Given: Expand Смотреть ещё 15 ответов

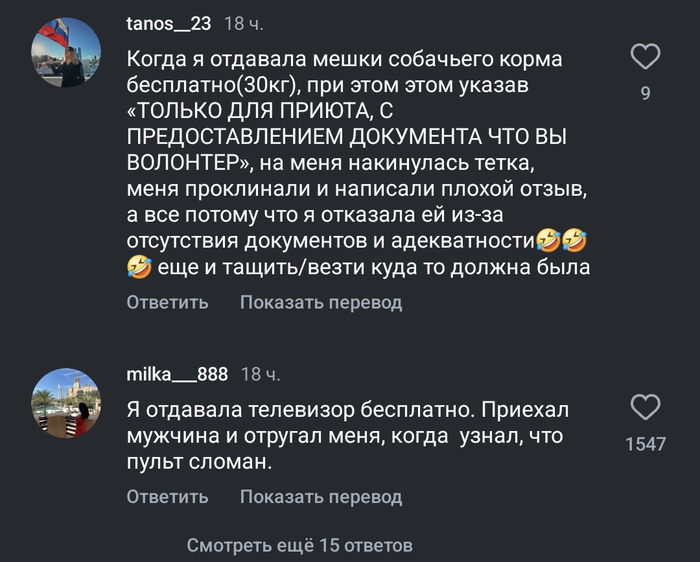Looking at the screenshot, I should (300, 545).
